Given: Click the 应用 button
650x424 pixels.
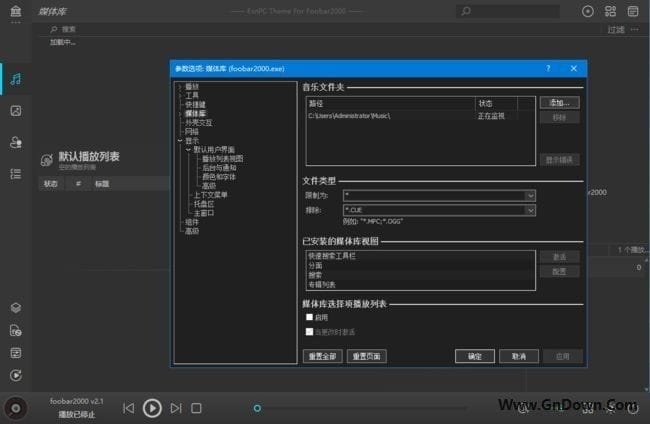Looking at the screenshot, I should coord(563,356).
